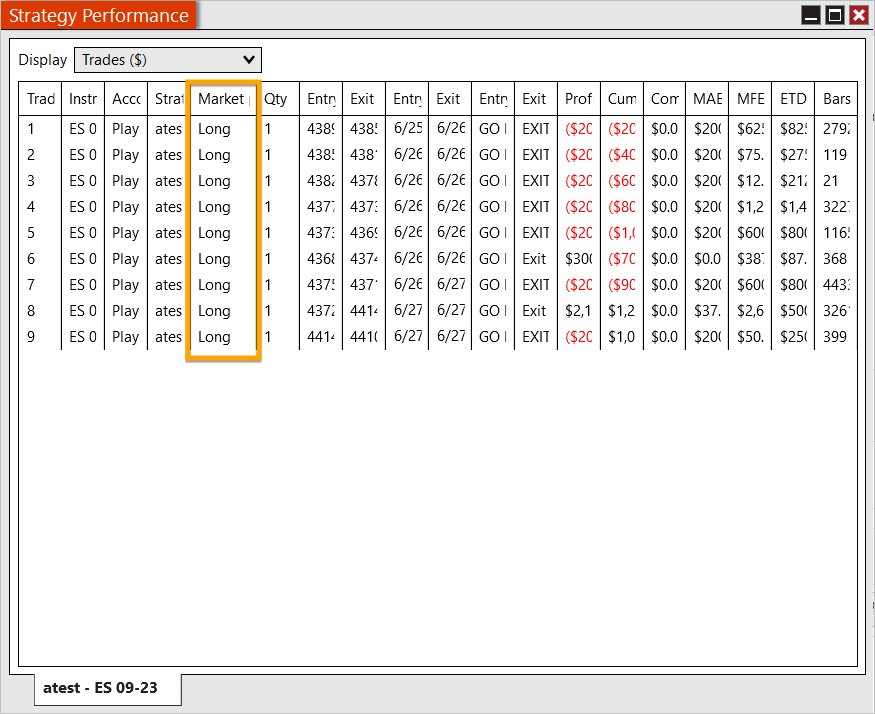The width and height of the screenshot is (875, 714).
Task: Switch to the atest - ES 09-23 tab
Action: coord(107,688)
